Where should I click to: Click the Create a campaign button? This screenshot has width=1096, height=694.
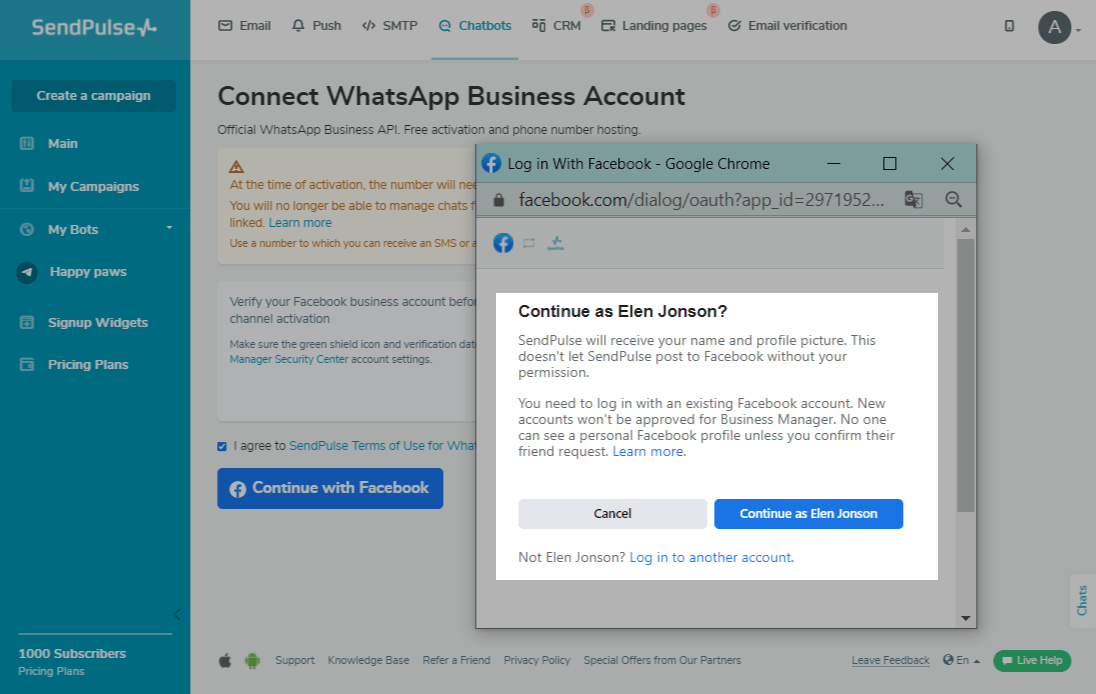(93, 96)
